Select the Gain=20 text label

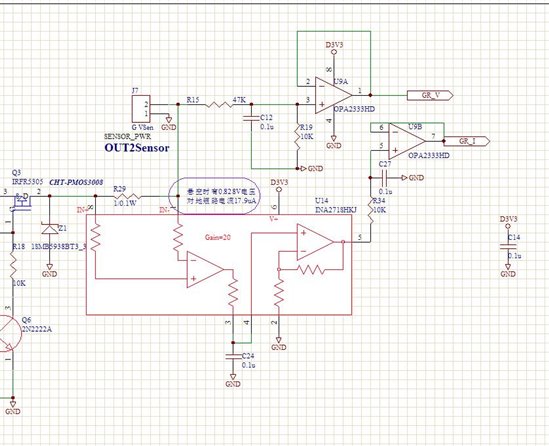point(218,237)
